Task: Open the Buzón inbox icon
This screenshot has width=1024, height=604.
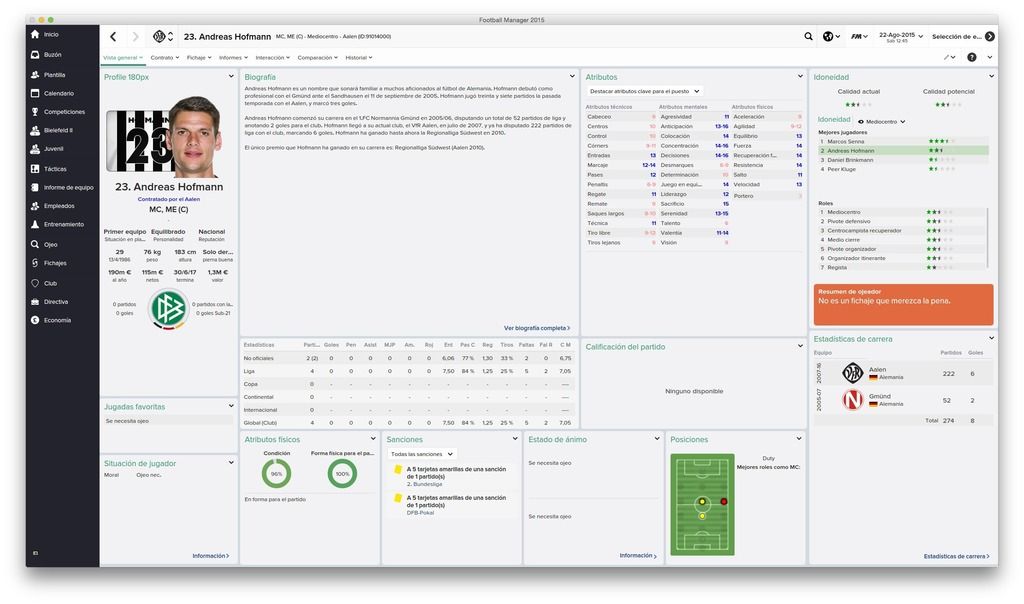Action: pos(35,54)
